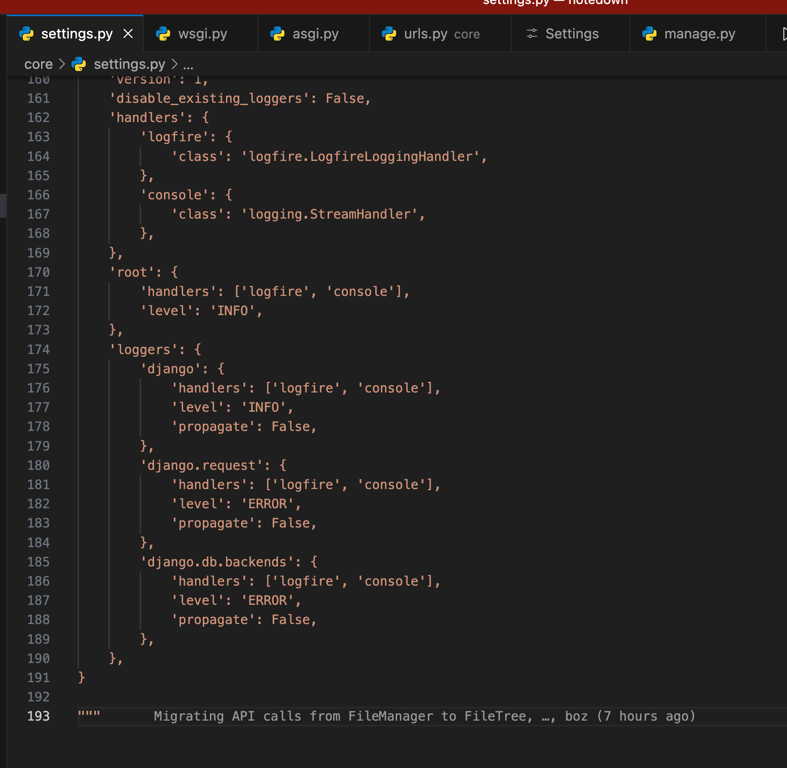Click 'core' breadcrumb folder
This screenshot has height=768, width=787.
(x=38, y=64)
